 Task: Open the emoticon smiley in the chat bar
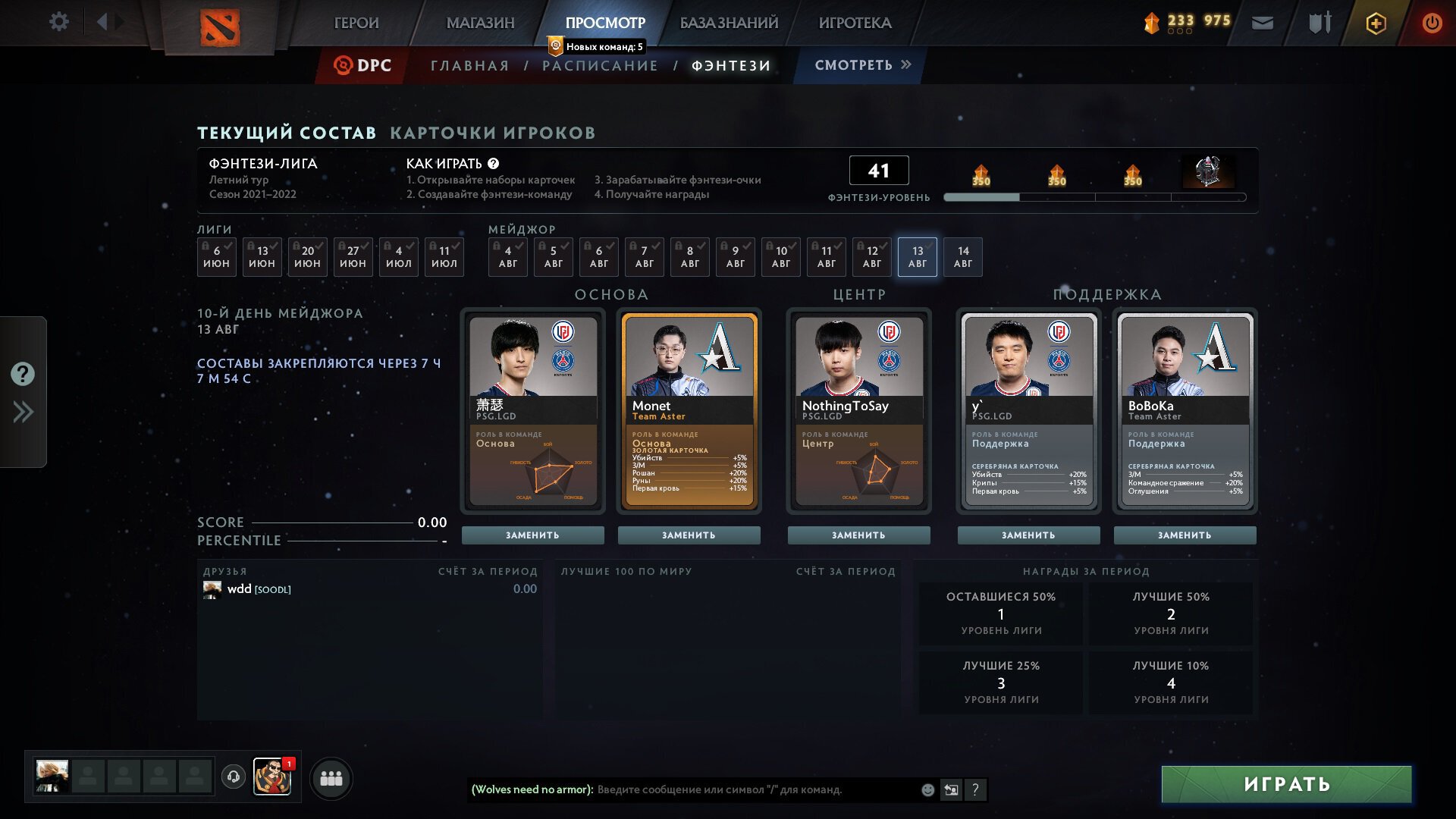tap(927, 789)
